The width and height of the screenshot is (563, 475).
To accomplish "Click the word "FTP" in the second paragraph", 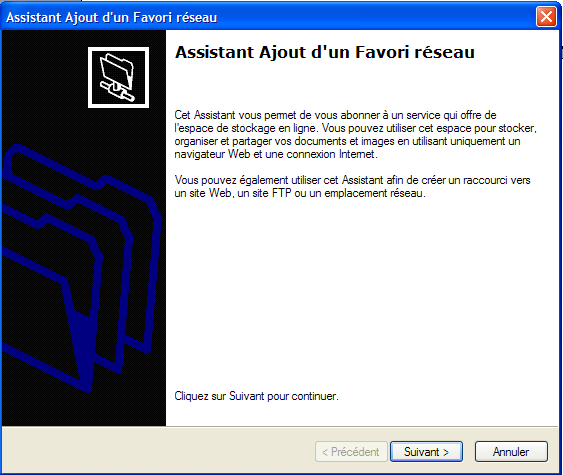I will [282, 193].
